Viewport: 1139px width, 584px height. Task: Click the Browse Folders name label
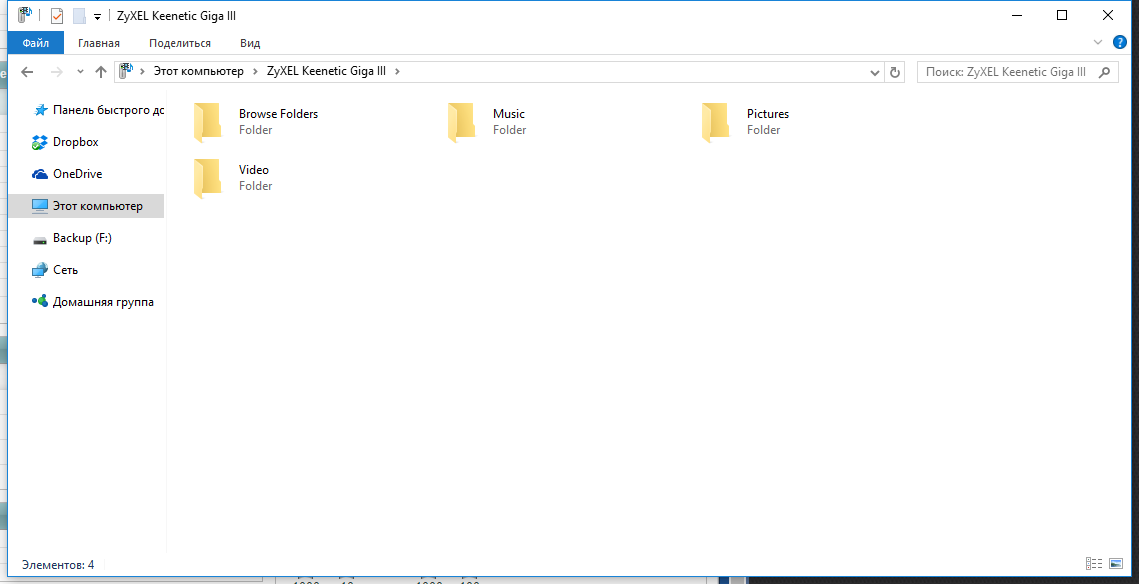(278, 113)
